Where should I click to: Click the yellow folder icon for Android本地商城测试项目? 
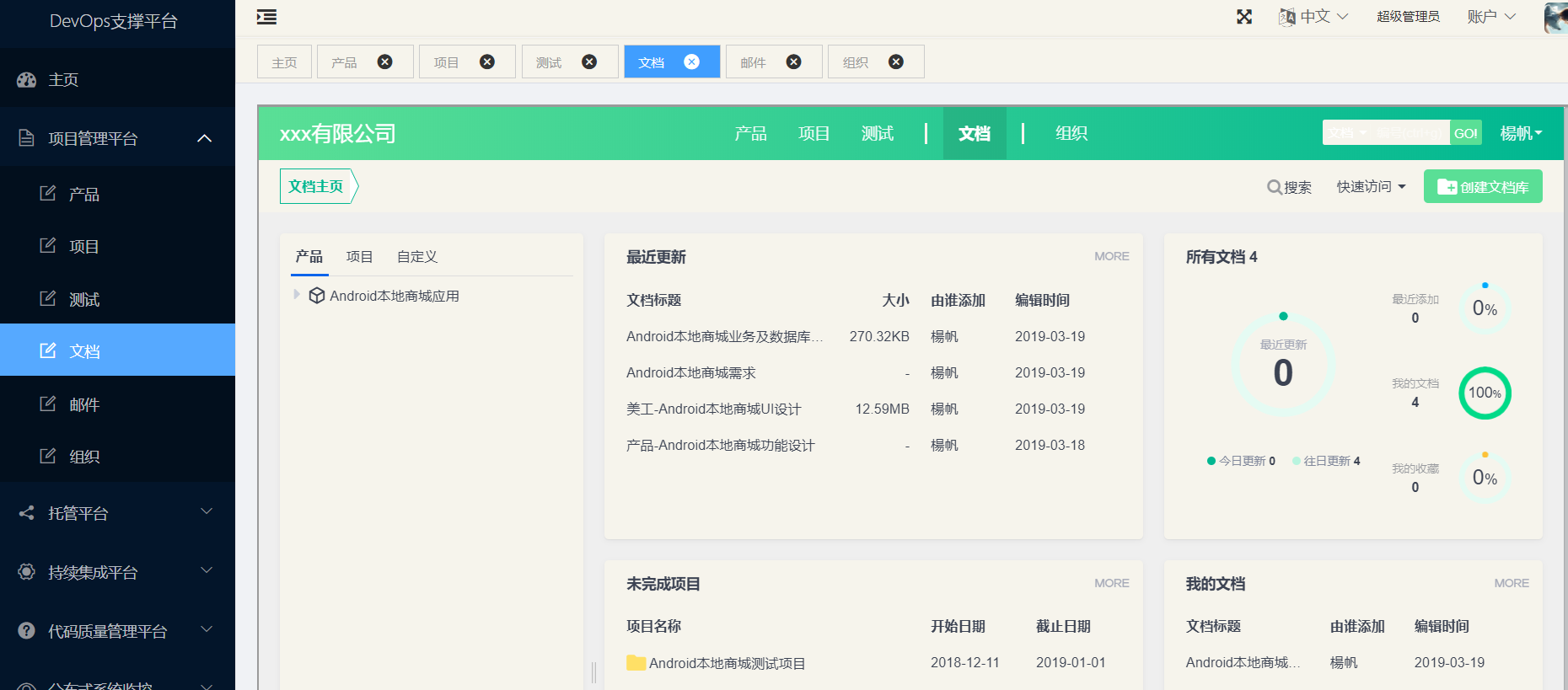(636, 663)
